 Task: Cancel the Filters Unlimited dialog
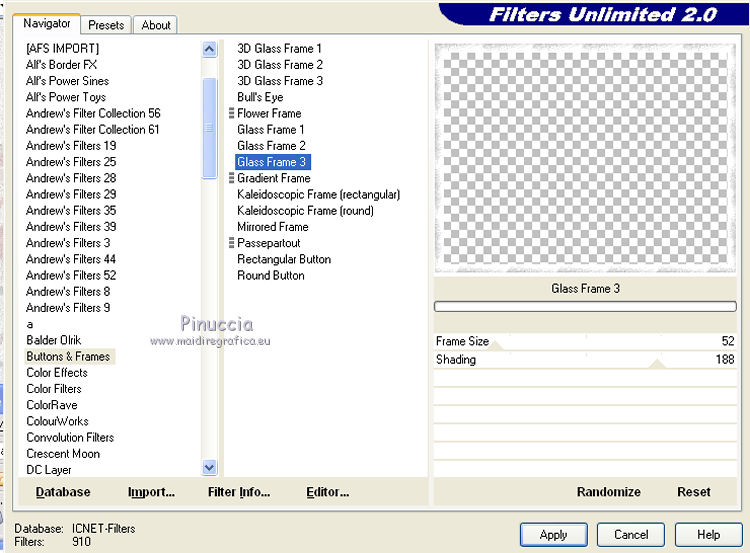(x=631, y=534)
